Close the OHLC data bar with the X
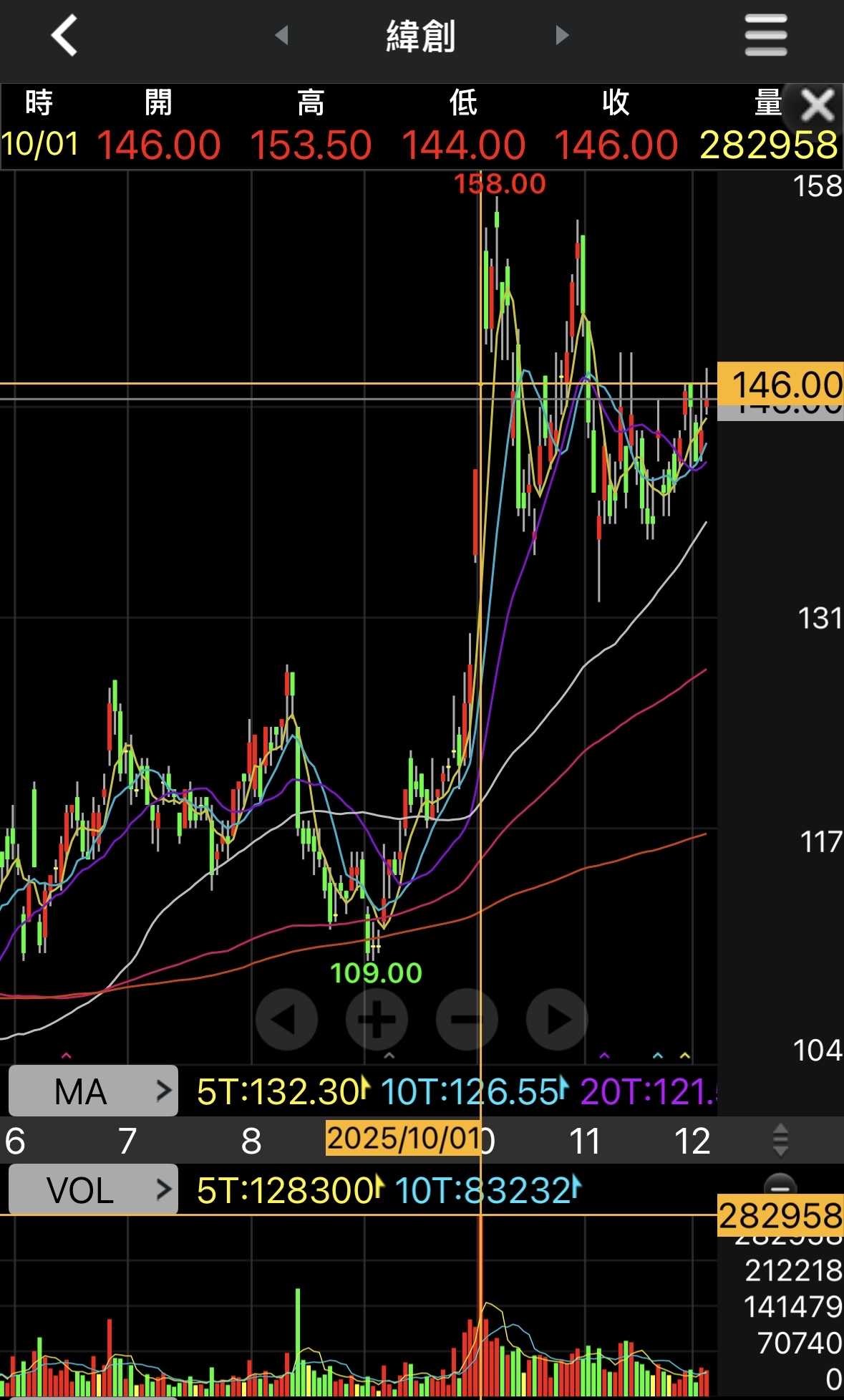 (817, 106)
